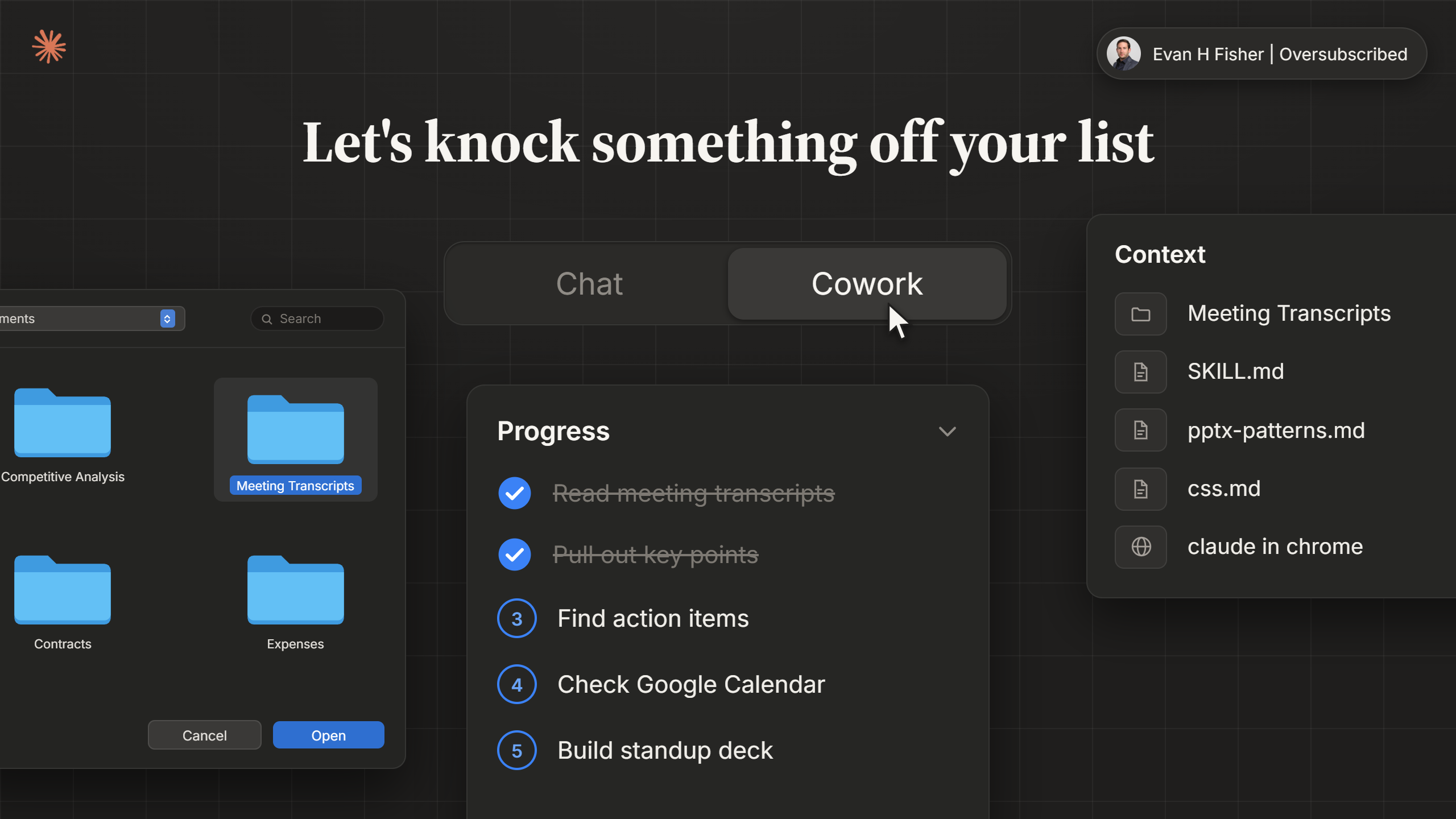This screenshot has height=819, width=1456.
Task: Click the Search field in file dialog
Action: pos(317,319)
